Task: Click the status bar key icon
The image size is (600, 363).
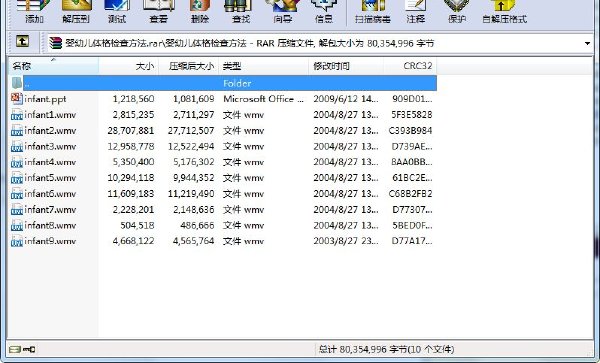Action: 29,349
